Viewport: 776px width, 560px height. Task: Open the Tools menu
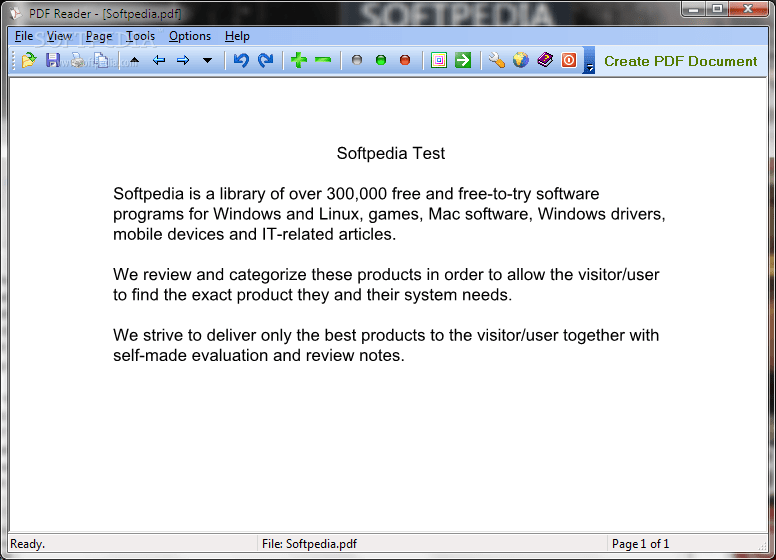(140, 36)
